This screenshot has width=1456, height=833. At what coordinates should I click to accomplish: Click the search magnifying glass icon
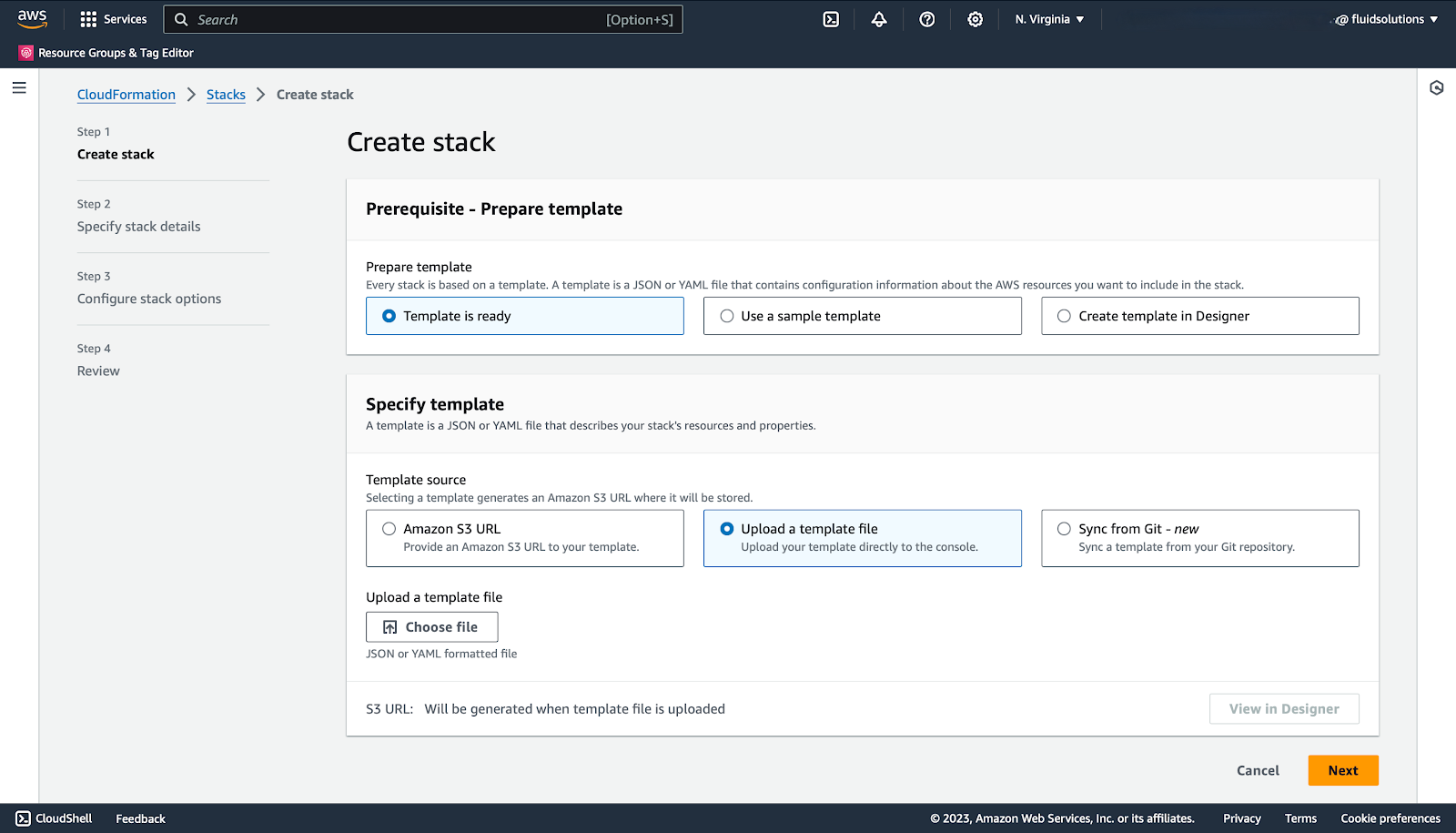pos(181,18)
